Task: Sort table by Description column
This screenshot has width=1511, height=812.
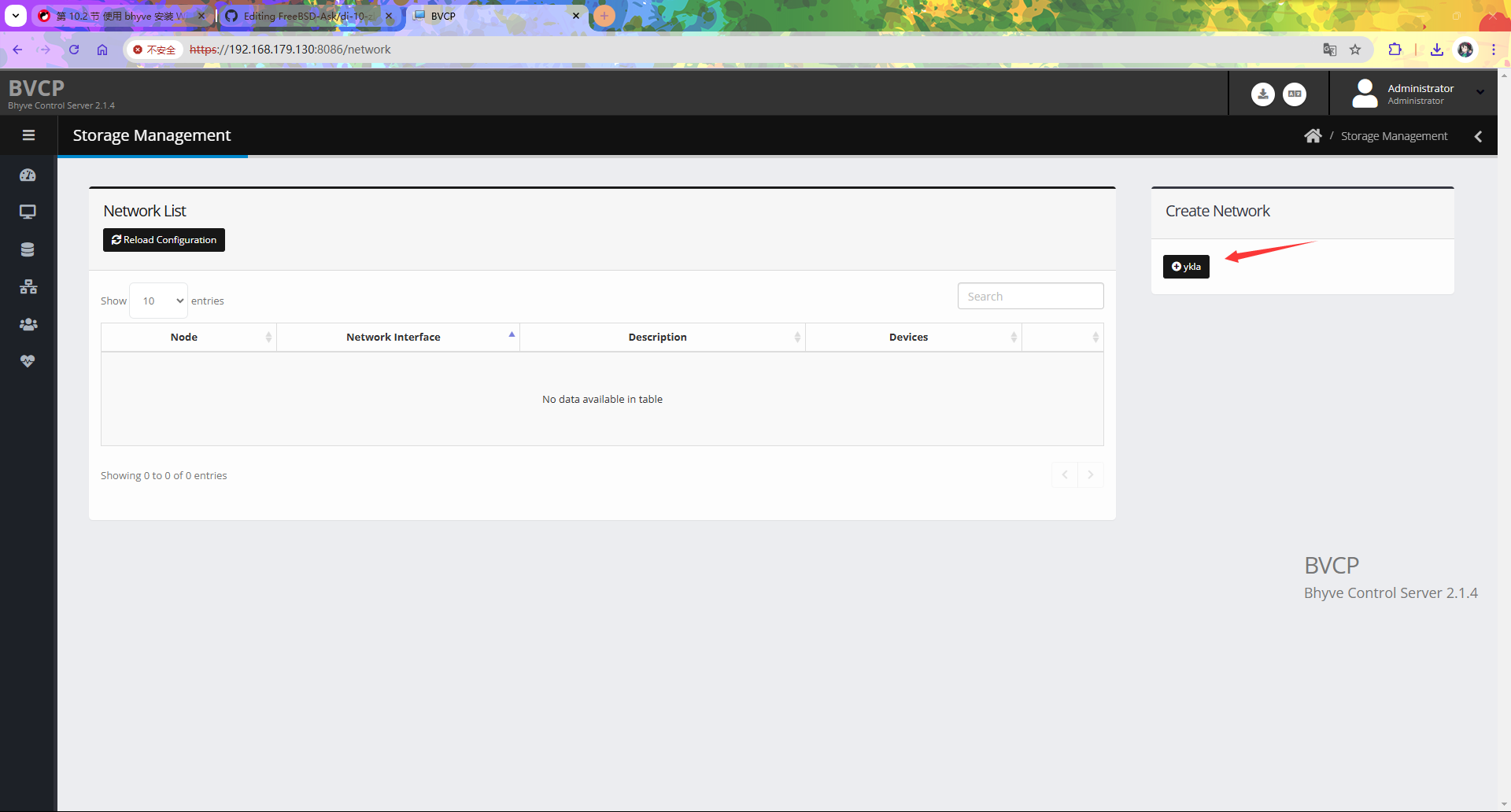Action: 663,337
